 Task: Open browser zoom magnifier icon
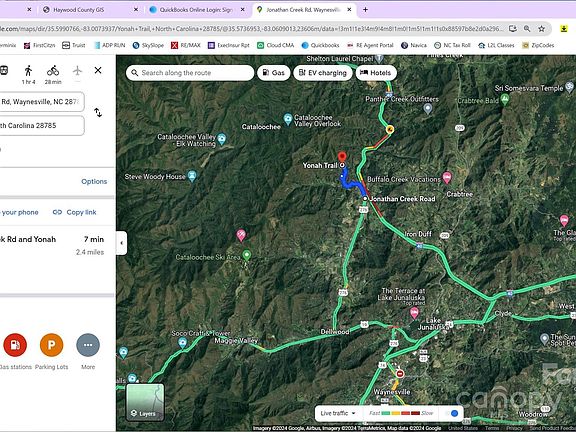click(x=527, y=29)
